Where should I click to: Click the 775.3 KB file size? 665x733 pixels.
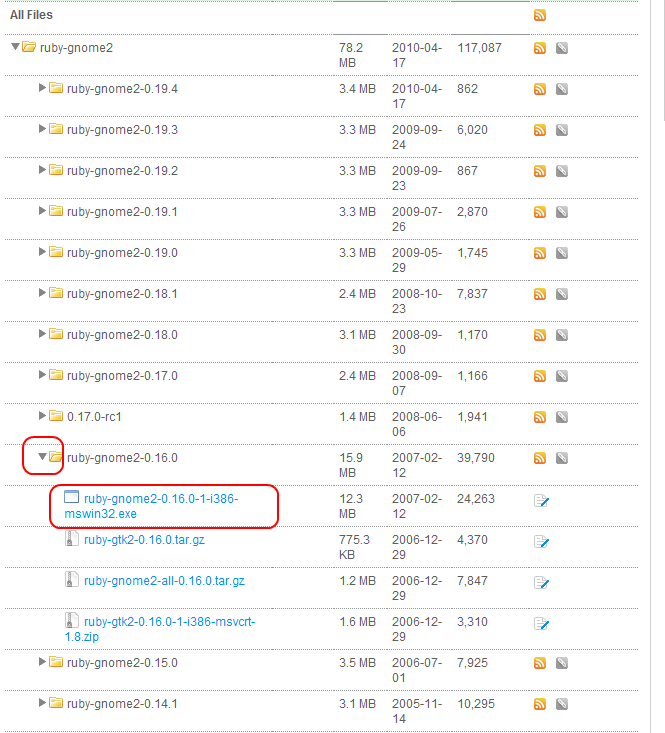point(355,547)
